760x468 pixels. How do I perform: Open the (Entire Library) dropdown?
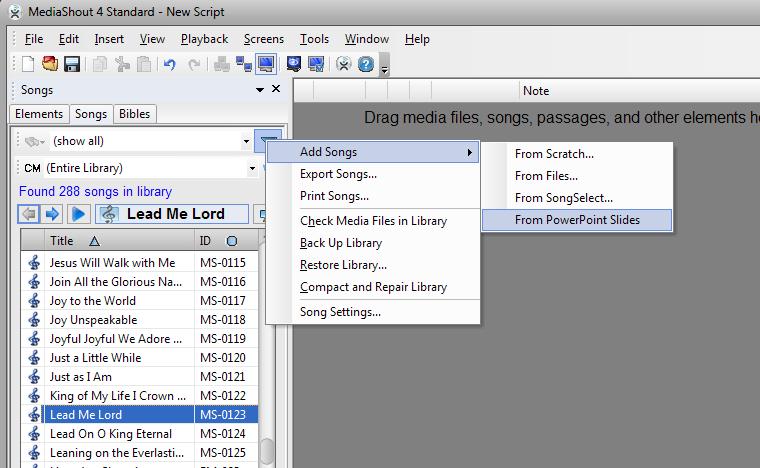coord(252,168)
